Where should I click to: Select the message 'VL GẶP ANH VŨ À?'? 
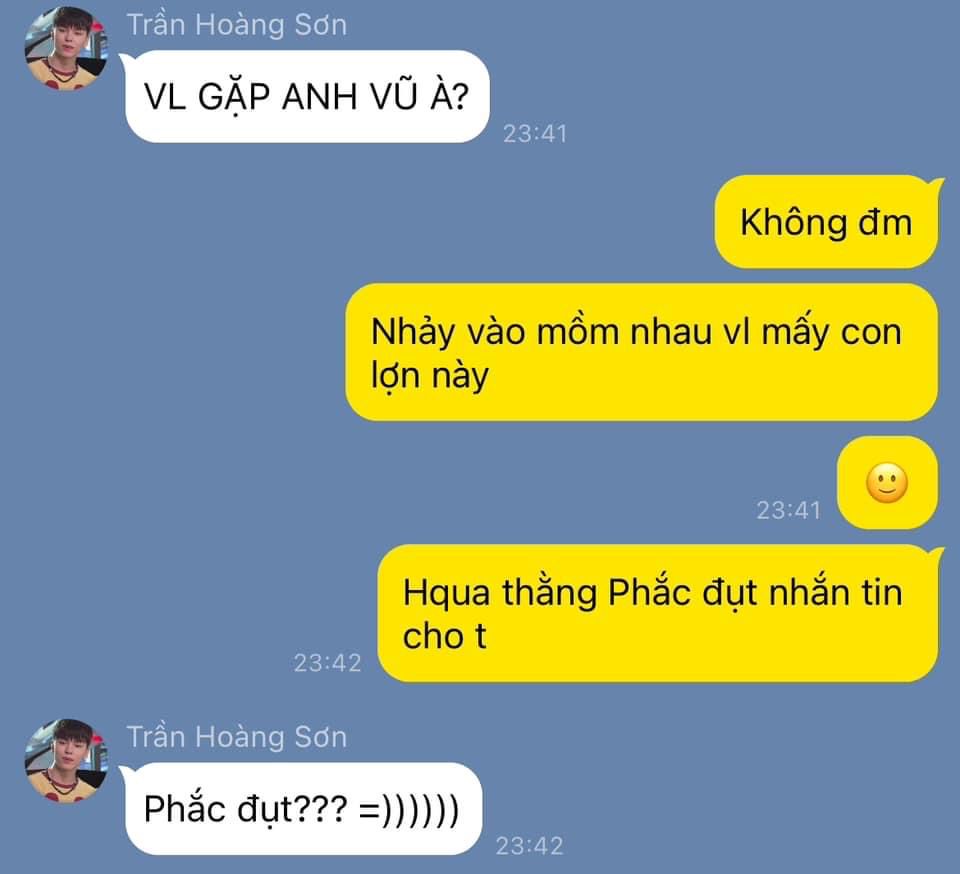click(x=307, y=97)
